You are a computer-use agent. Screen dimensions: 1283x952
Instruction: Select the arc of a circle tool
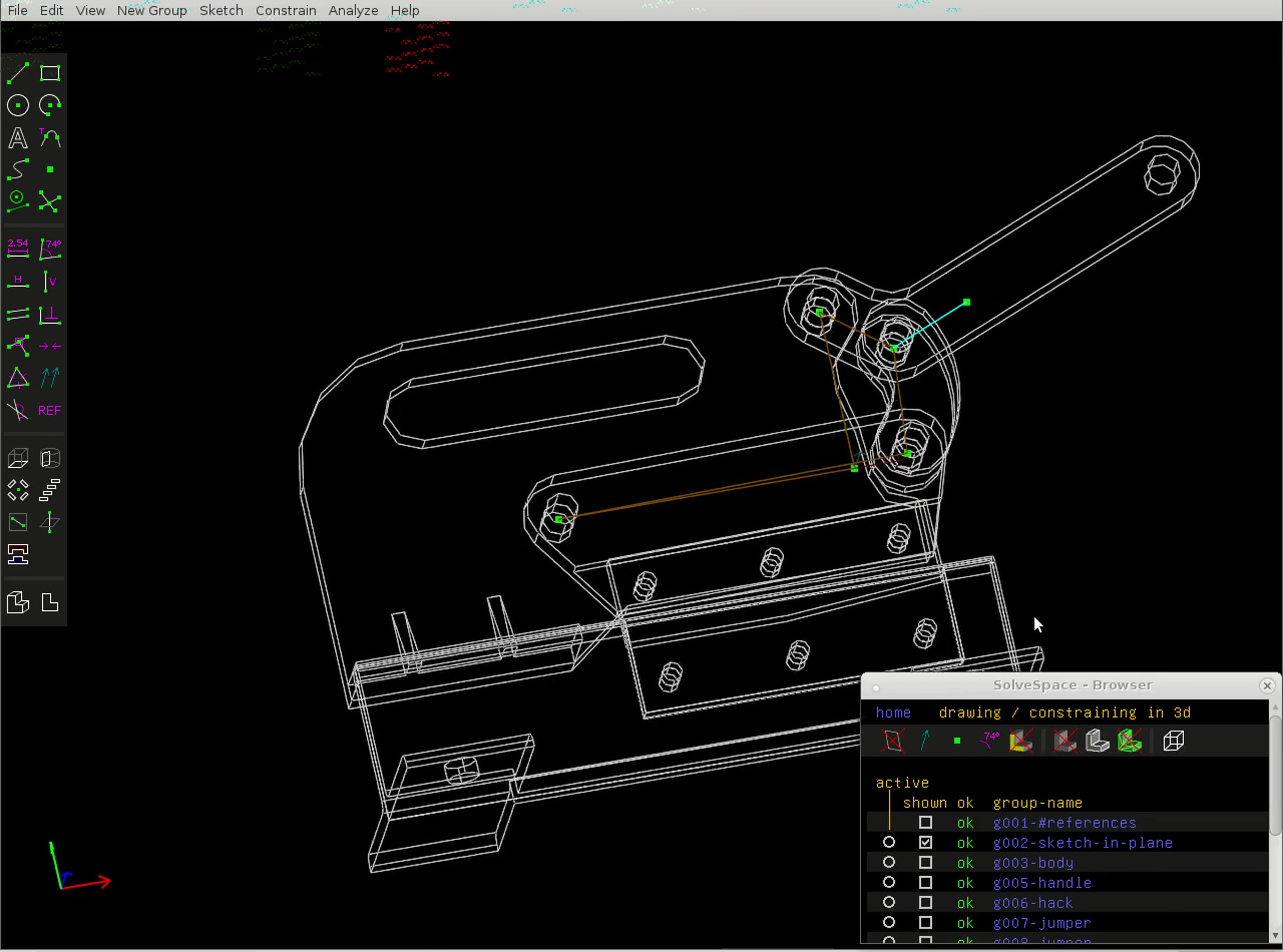click(50, 105)
